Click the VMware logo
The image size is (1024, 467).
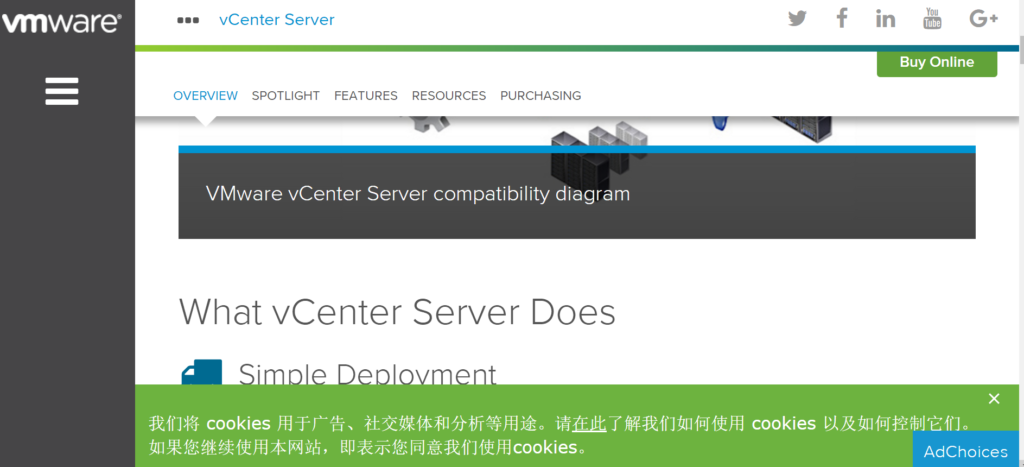coord(61,24)
